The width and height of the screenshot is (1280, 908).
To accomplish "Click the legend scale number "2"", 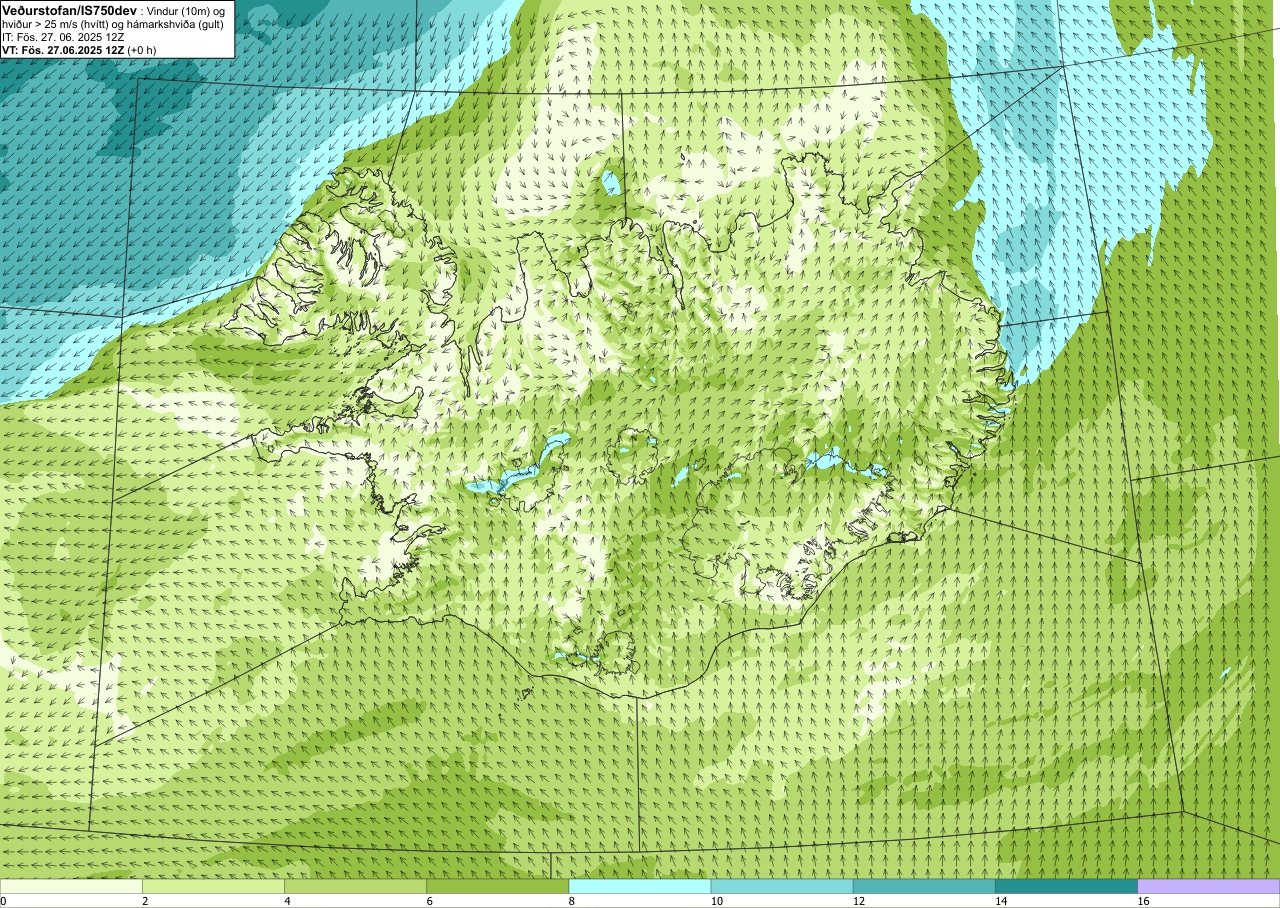I will pos(145,901).
